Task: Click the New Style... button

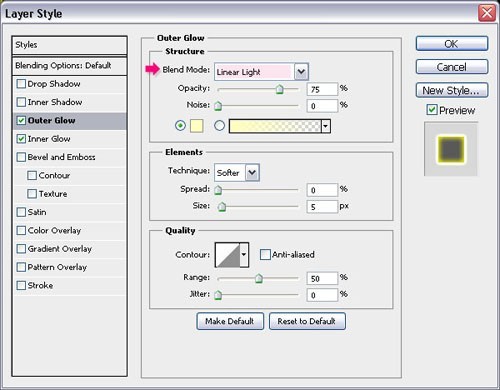Action: click(x=452, y=90)
